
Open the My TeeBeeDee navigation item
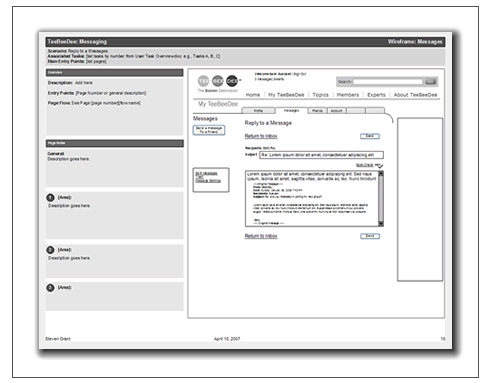click(286, 95)
